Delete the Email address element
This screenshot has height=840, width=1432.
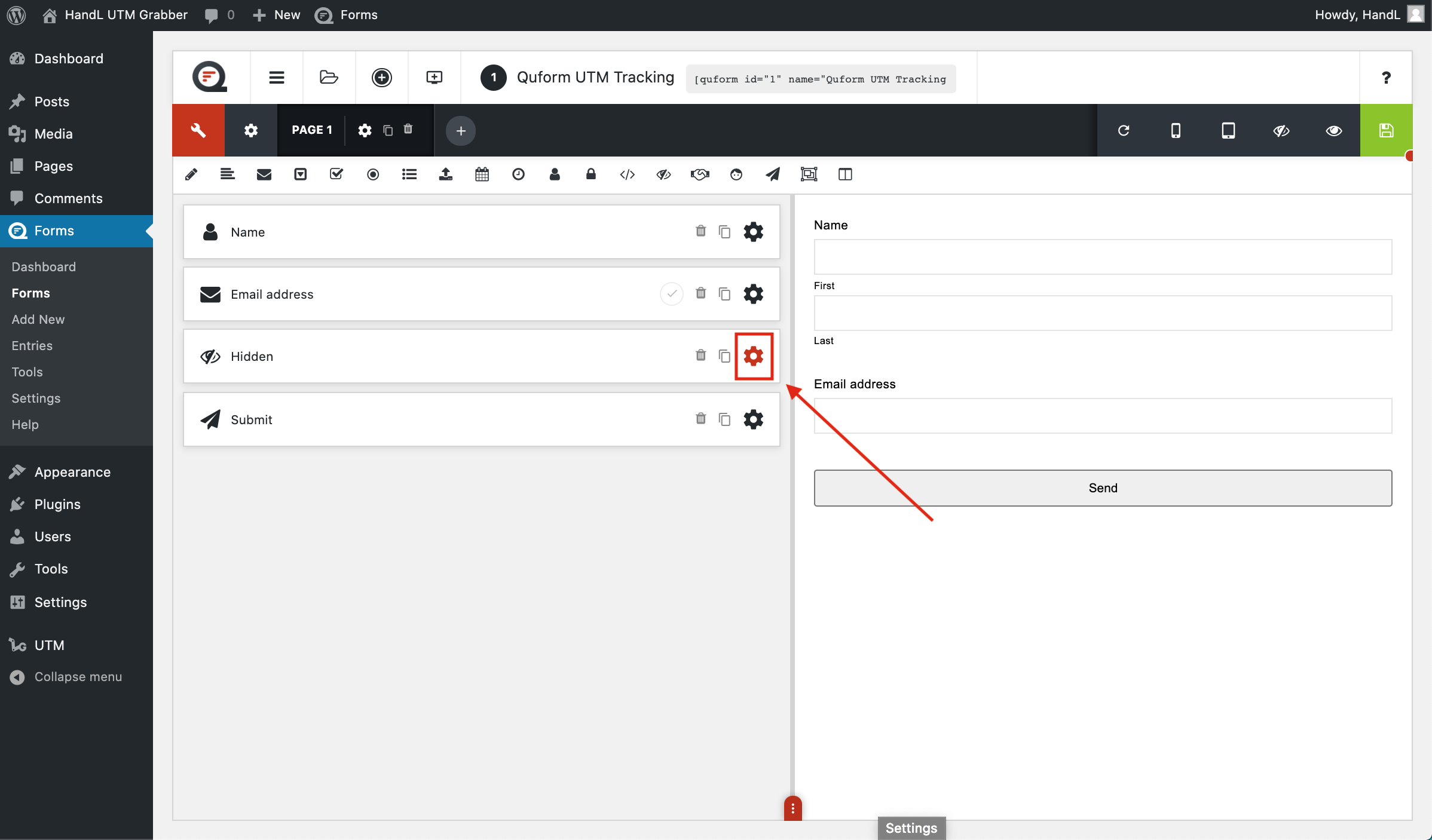pos(701,293)
